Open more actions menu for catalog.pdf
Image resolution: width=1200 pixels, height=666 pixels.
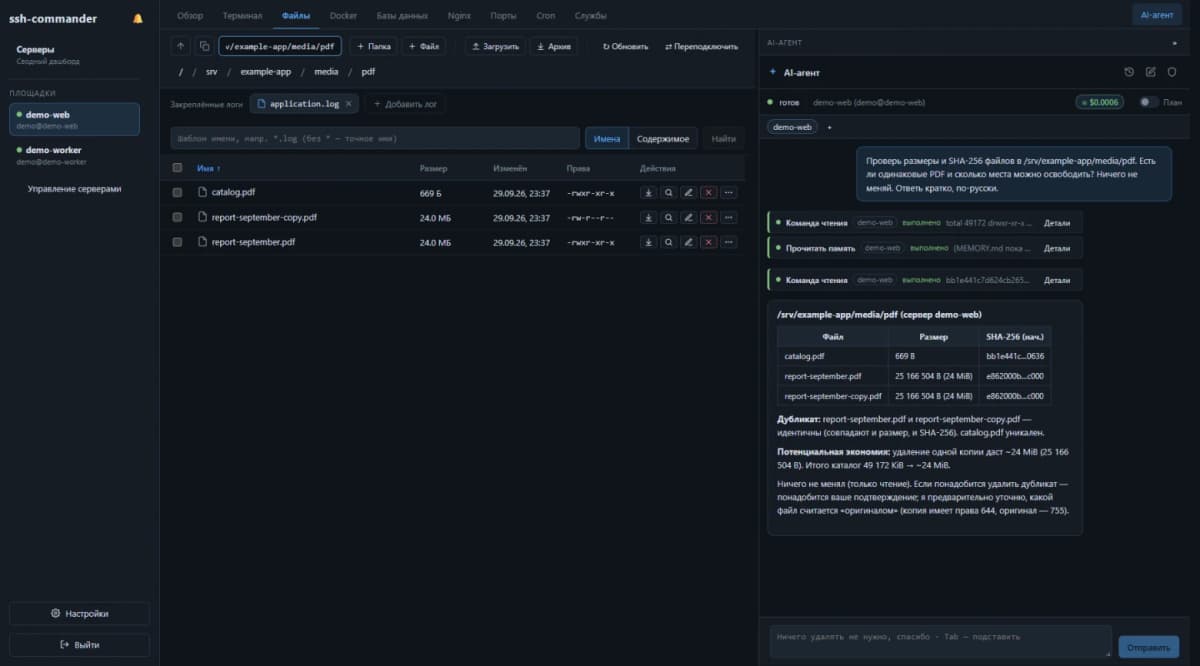pyautogui.click(x=729, y=192)
